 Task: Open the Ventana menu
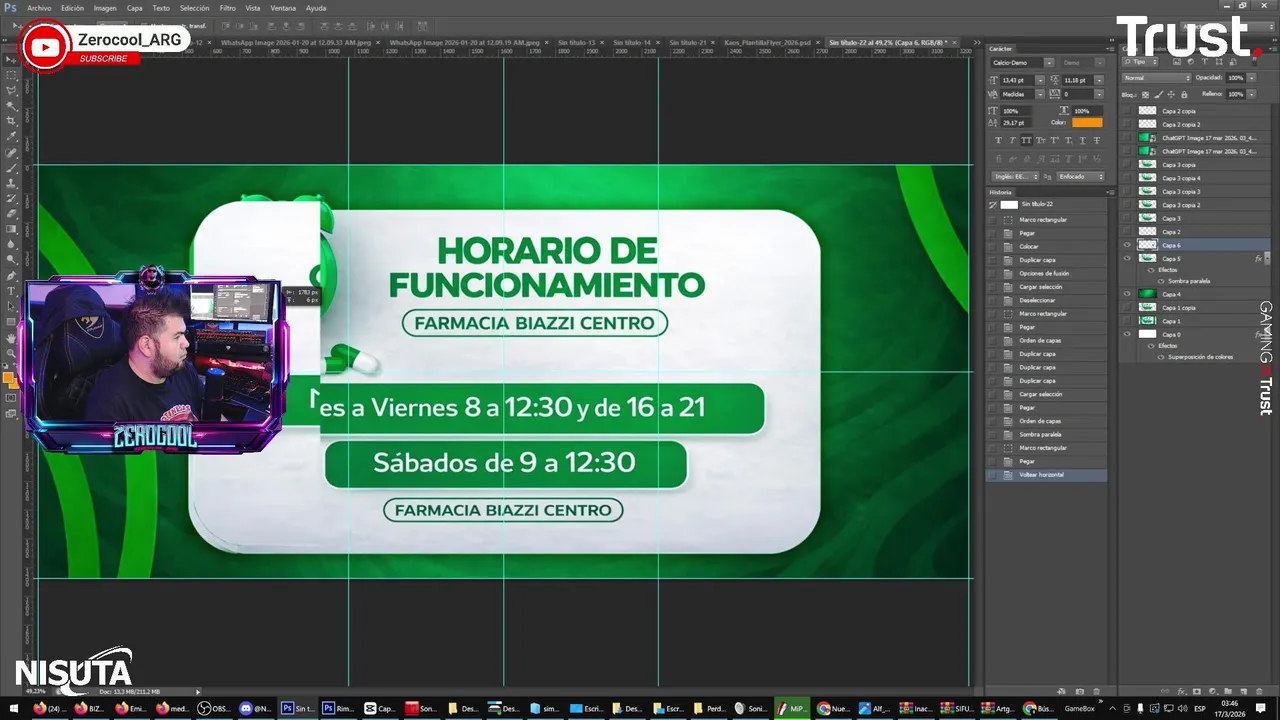pos(281,7)
